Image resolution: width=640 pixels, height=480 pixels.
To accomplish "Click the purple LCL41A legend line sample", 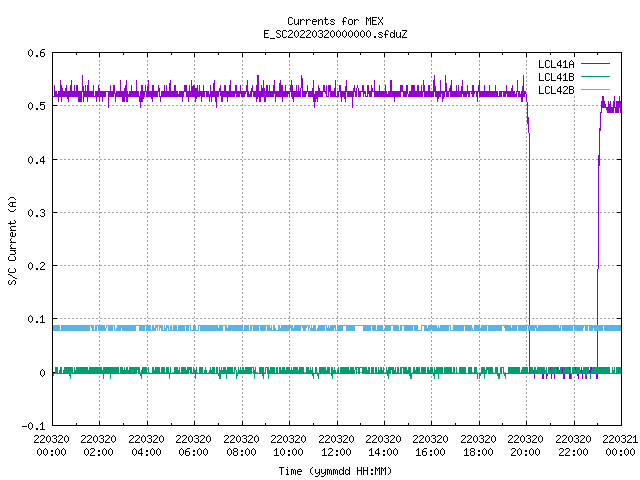I will pos(595,64).
